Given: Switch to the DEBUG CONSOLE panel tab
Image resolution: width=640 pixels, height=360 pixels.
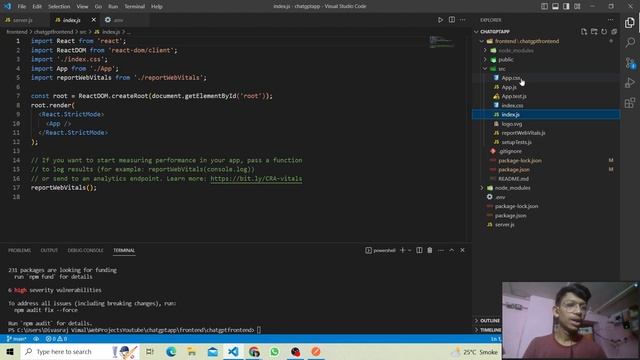Looking at the screenshot, I should click(85, 250).
